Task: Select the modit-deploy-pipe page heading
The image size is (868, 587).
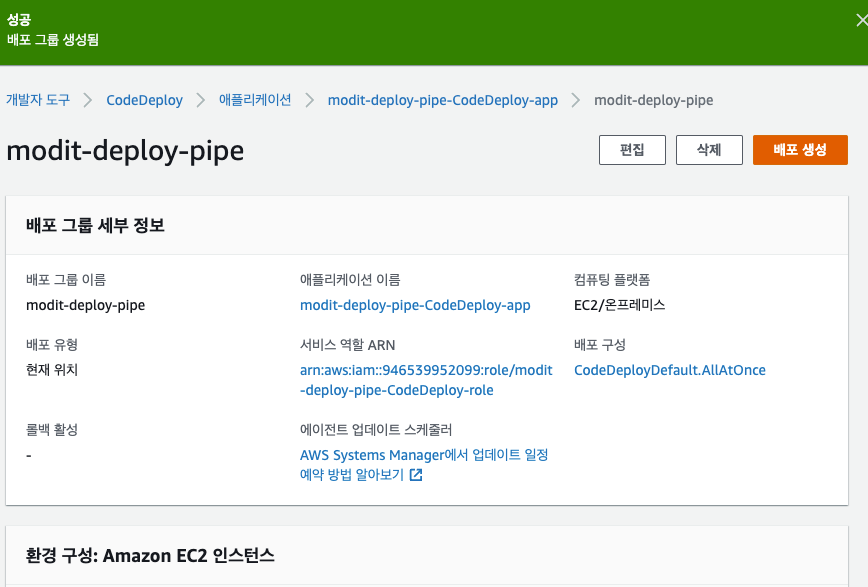Action: pyautogui.click(x=125, y=151)
